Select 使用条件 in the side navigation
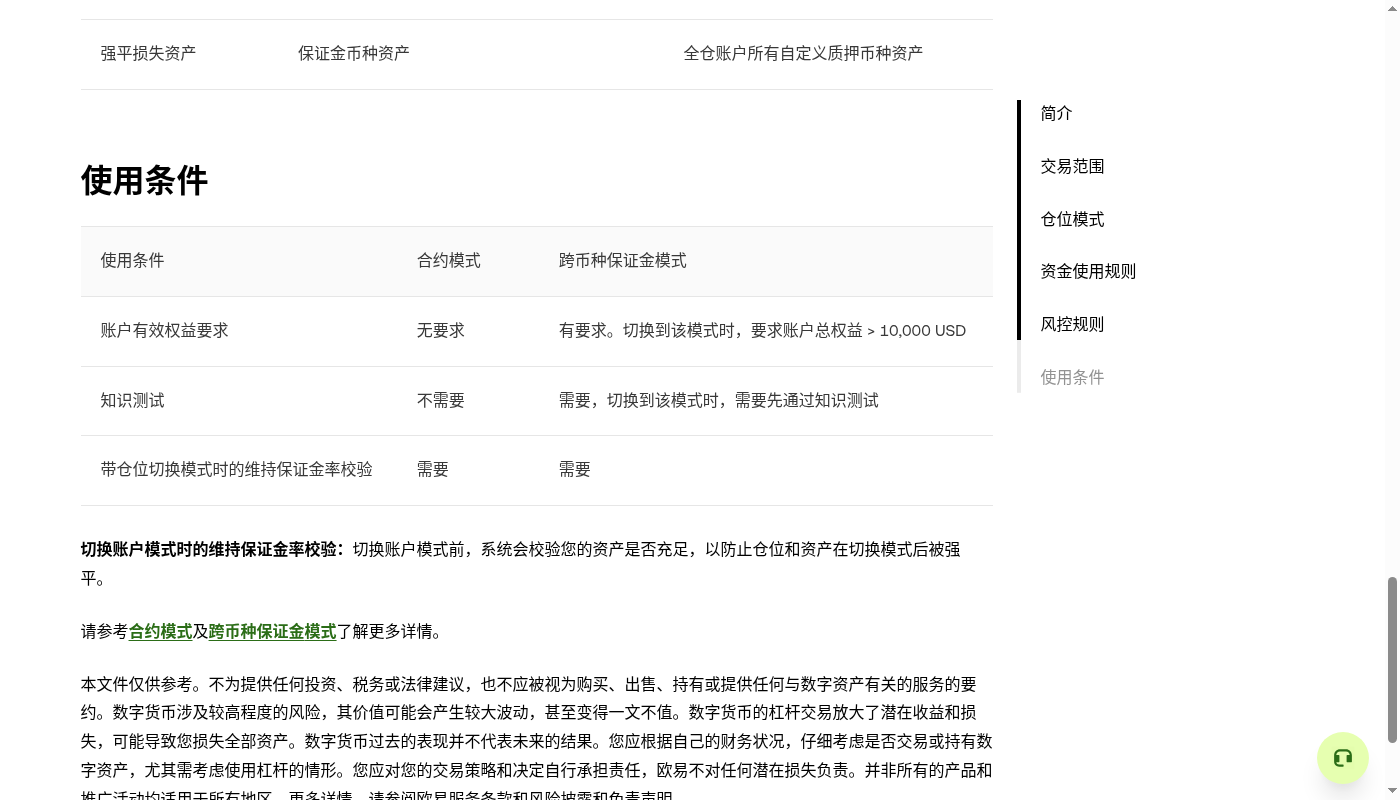This screenshot has height=800, width=1400. tap(1072, 377)
